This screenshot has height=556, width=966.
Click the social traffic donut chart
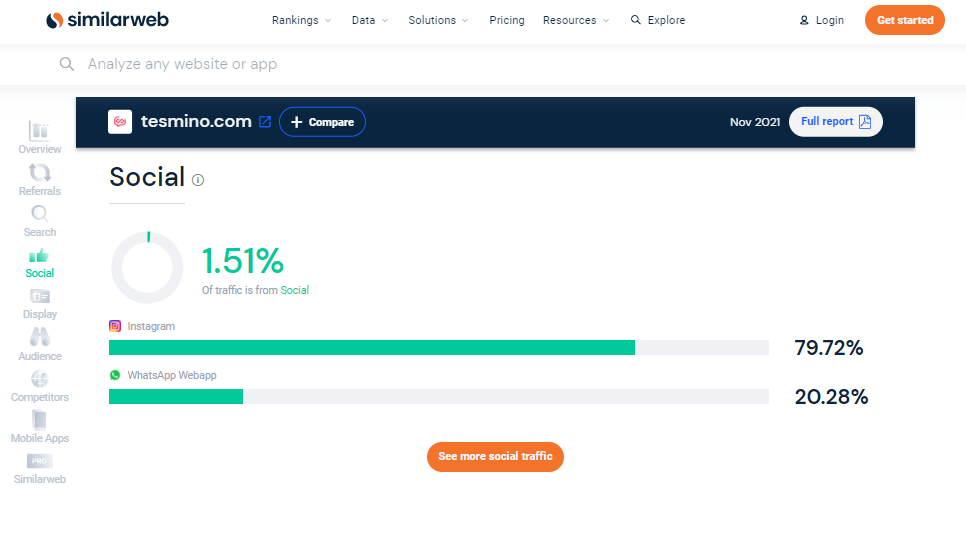pos(147,268)
